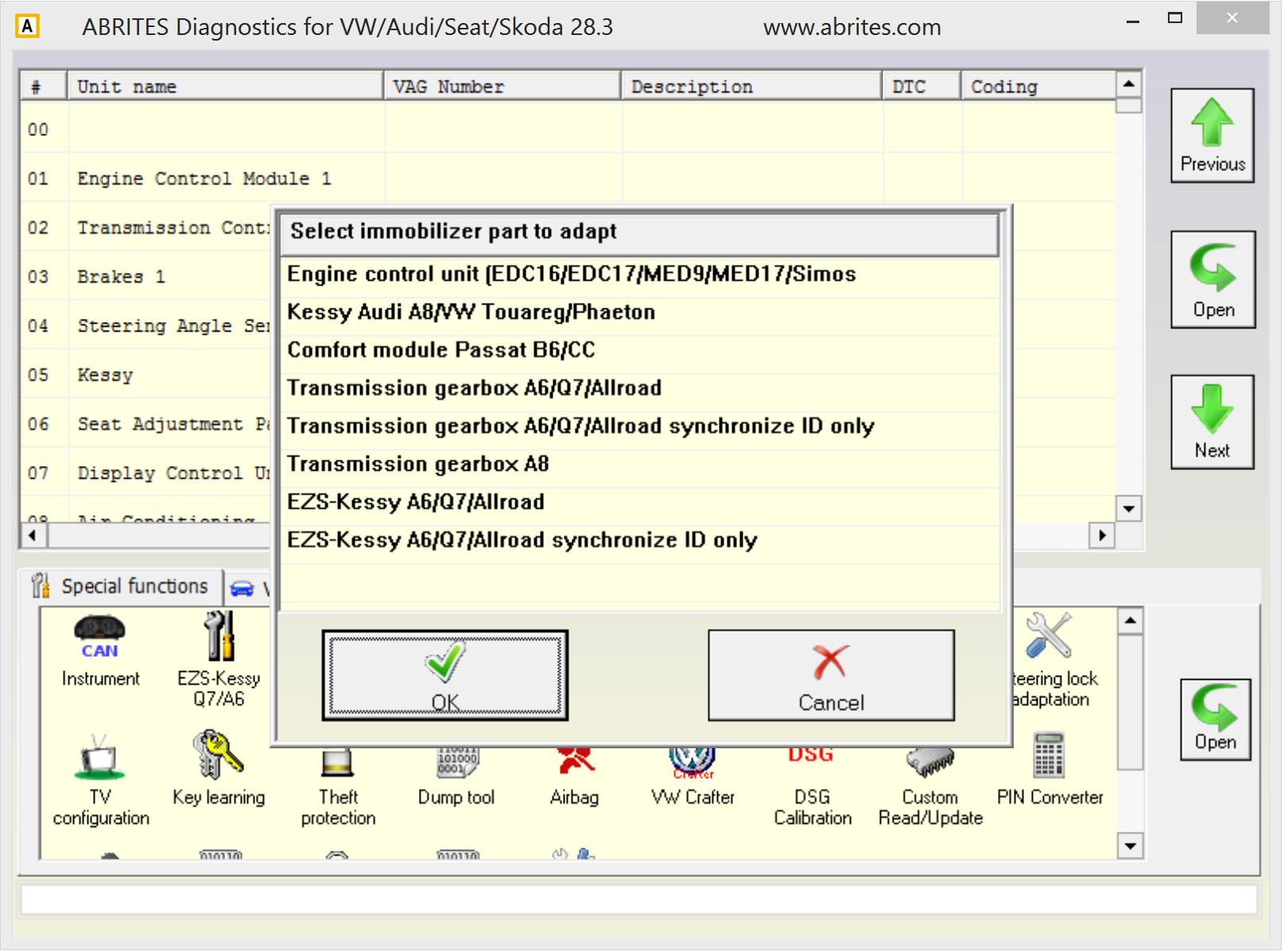The image size is (1288, 951).
Task: Select Kessy Audi A8/VW Touareg/Phaeton option
Action: (x=639, y=312)
